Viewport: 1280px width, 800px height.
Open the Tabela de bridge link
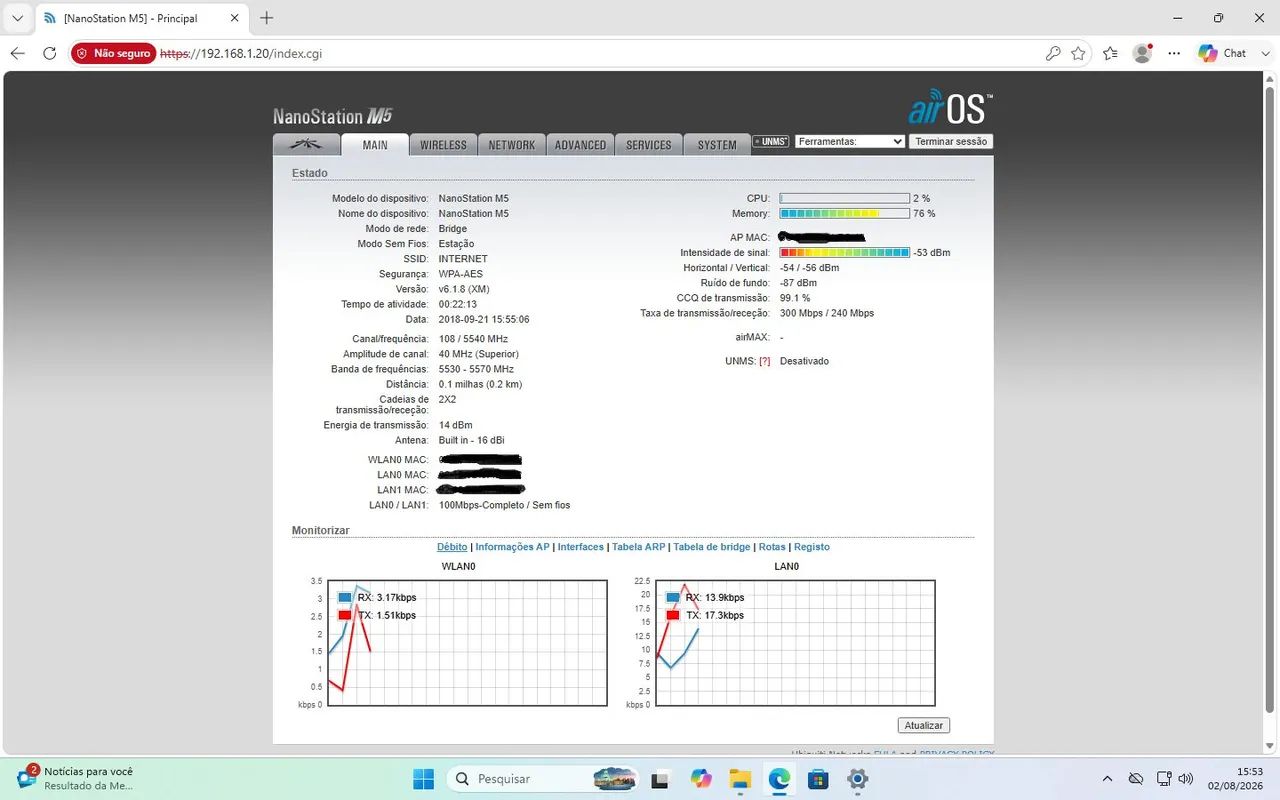(x=712, y=547)
